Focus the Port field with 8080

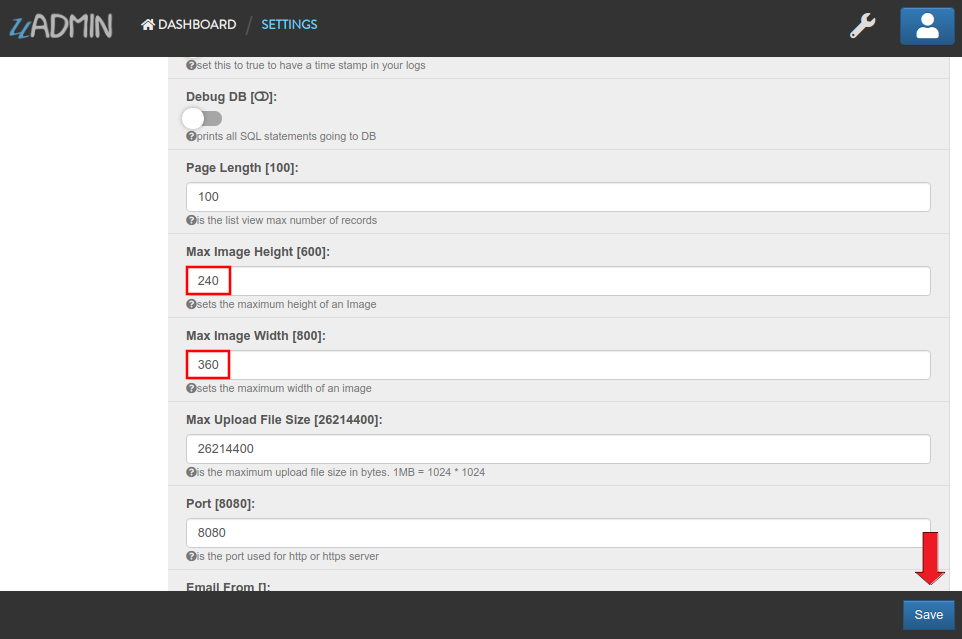[558, 533]
